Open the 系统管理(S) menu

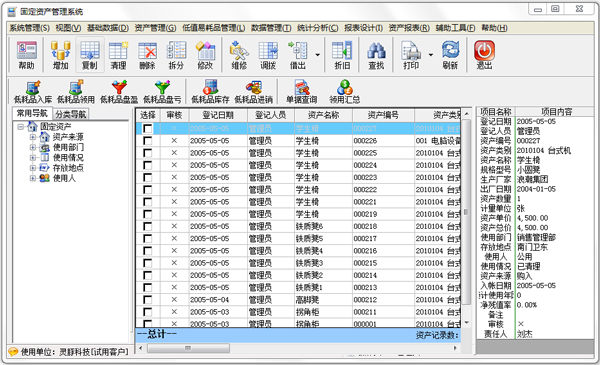tap(29, 28)
